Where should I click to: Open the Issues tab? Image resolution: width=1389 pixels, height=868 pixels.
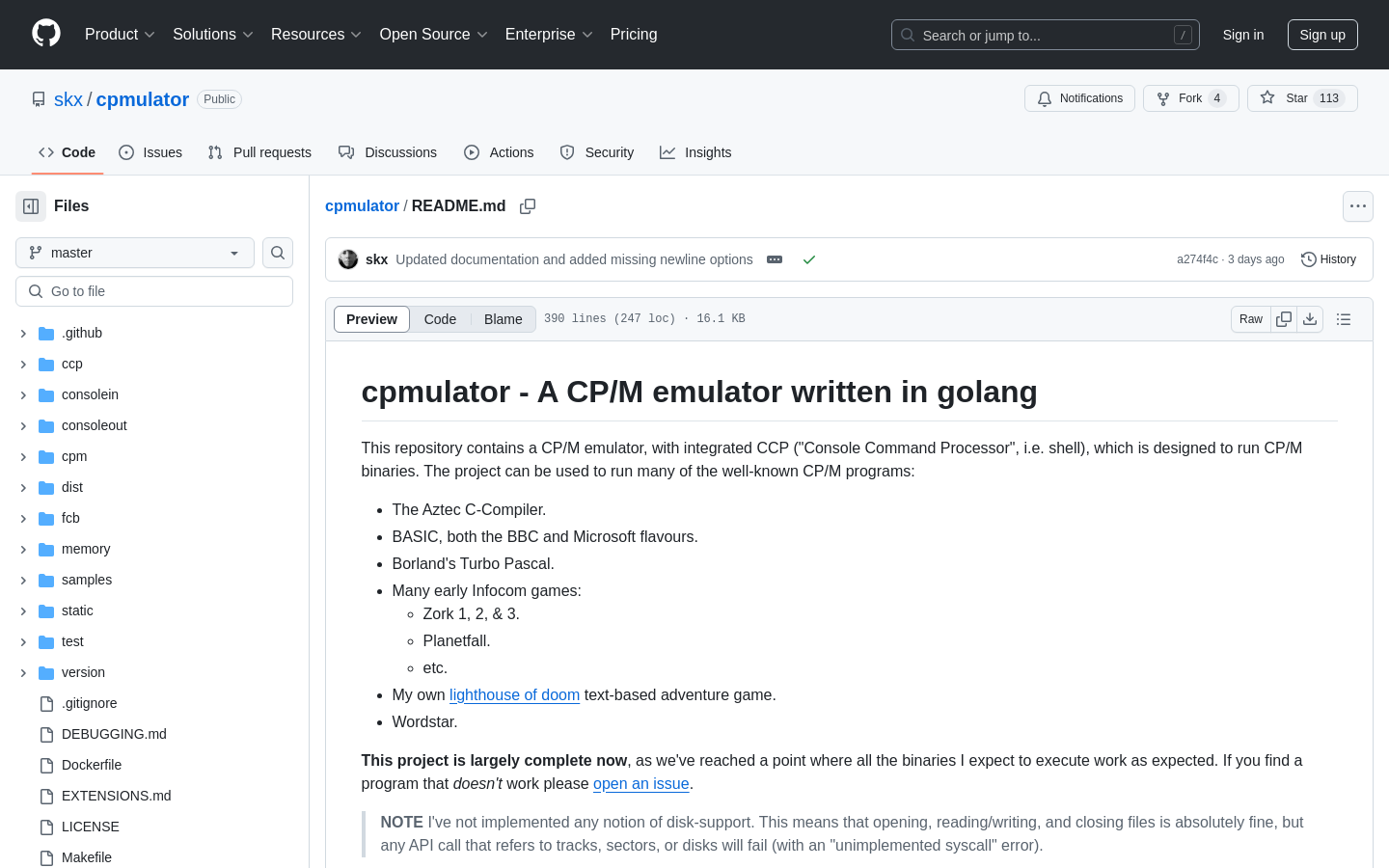pyautogui.click(x=150, y=152)
